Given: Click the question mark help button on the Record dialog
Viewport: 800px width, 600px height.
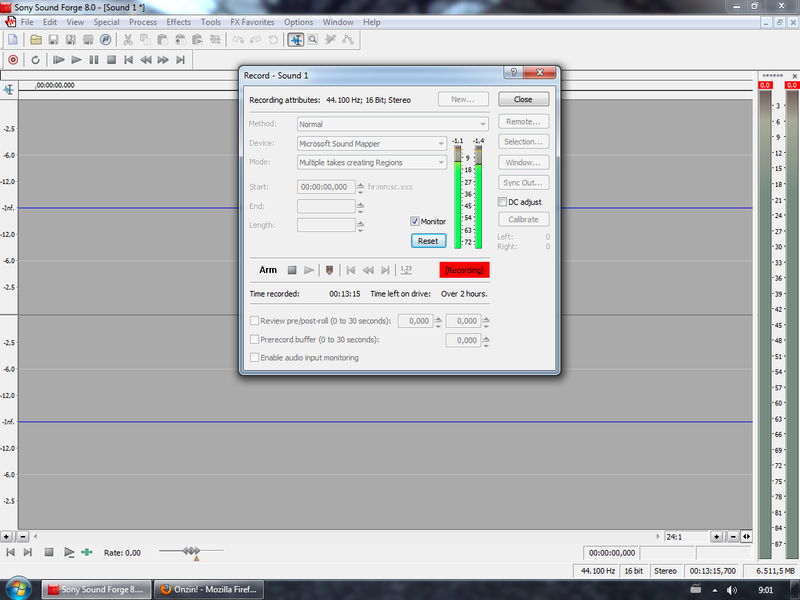Looking at the screenshot, I should pos(514,72).
